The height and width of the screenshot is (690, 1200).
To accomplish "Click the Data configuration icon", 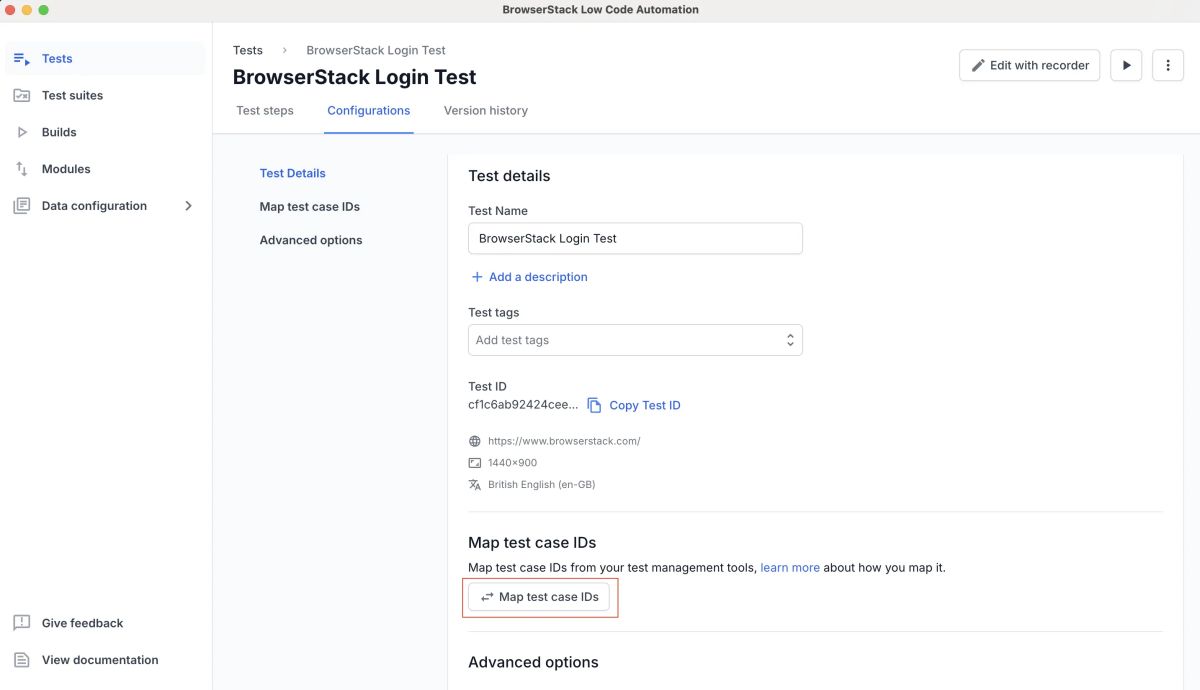I will [21, 206].
